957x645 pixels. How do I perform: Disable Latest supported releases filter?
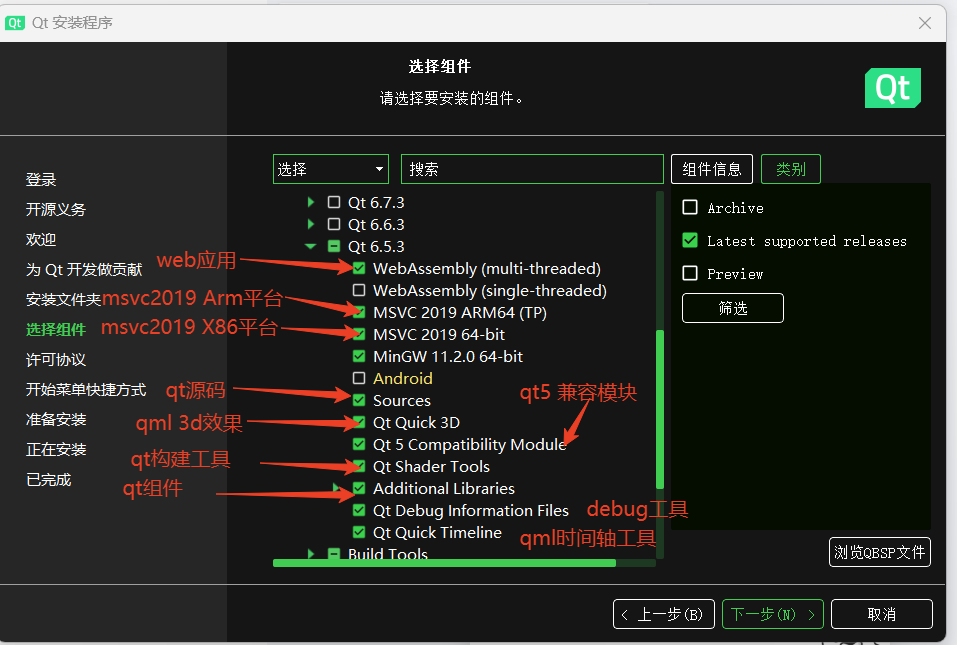(690, 240)
